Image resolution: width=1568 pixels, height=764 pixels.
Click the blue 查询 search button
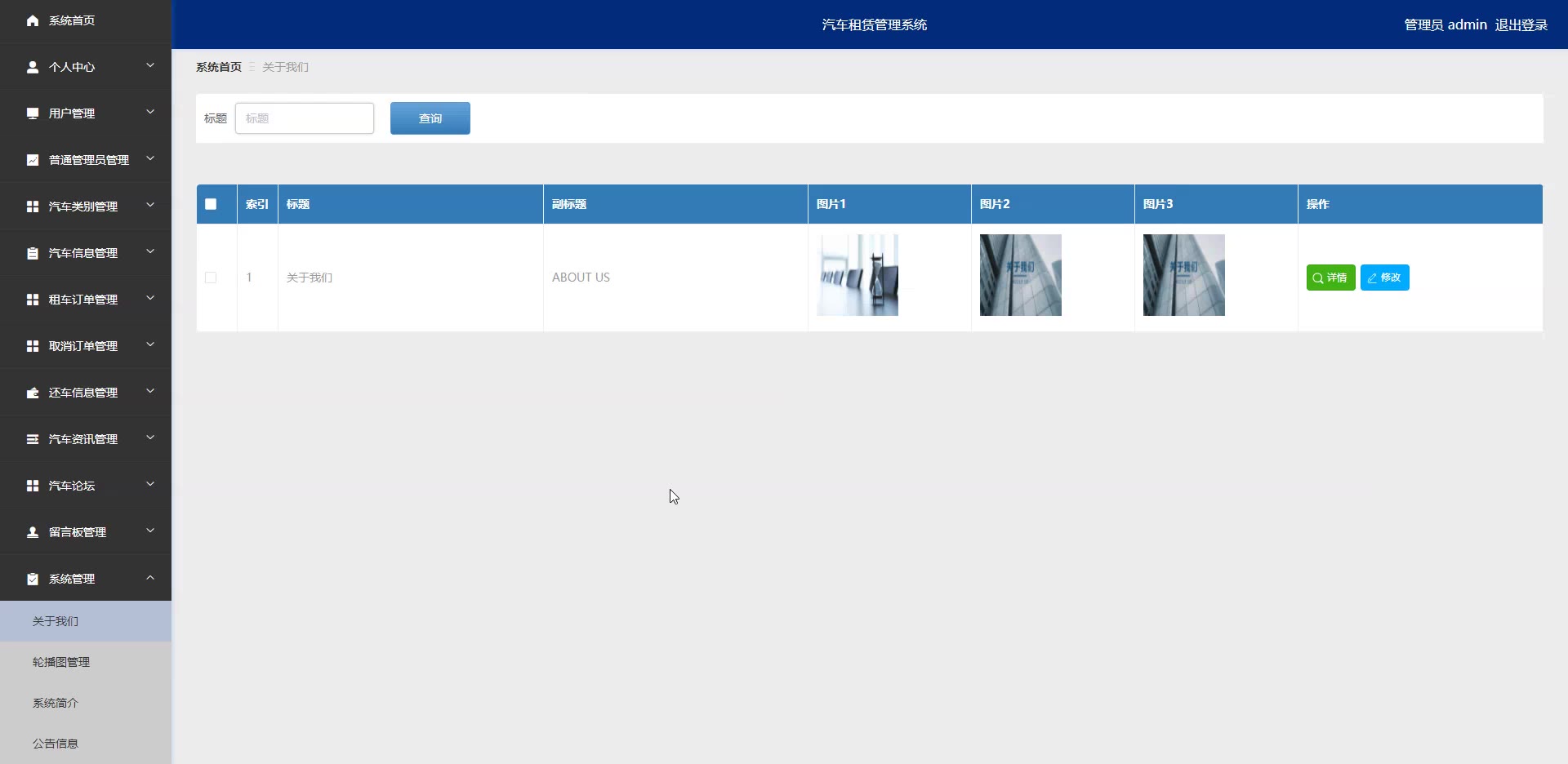430,118
